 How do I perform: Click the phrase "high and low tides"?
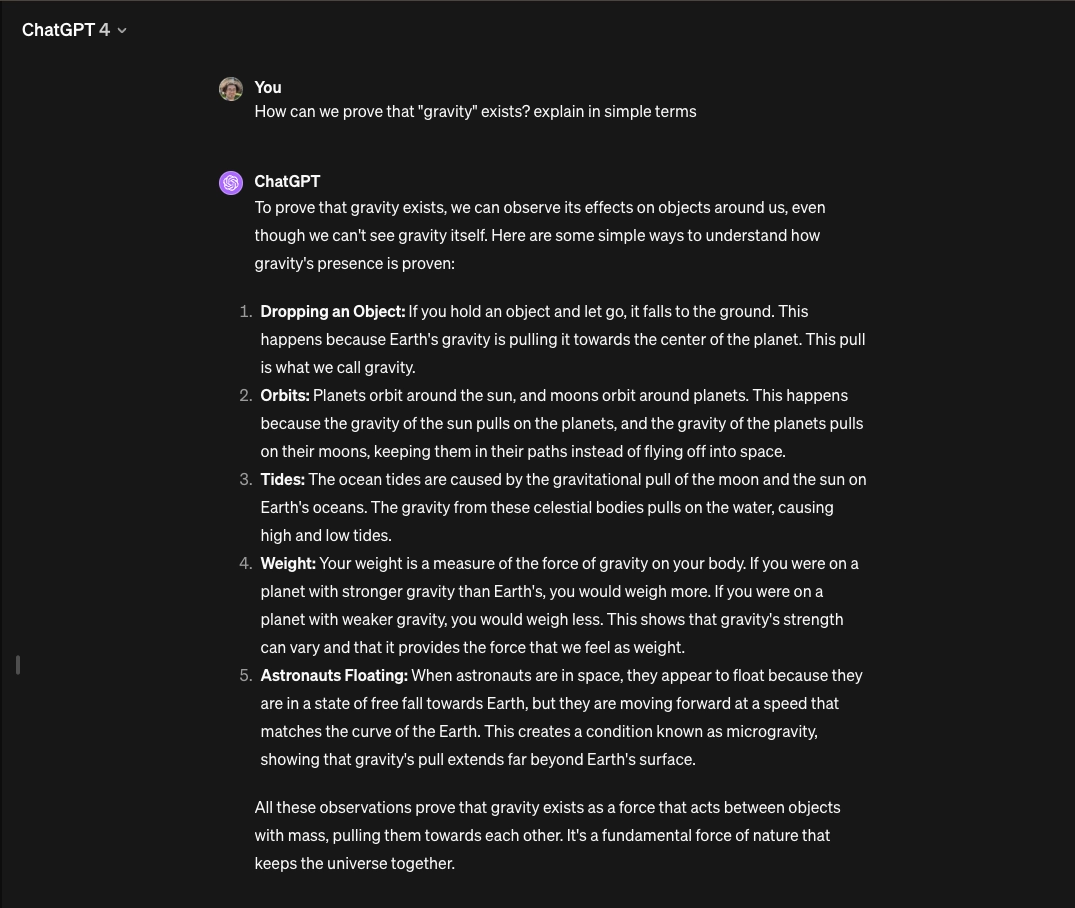(x=325, y=535)
